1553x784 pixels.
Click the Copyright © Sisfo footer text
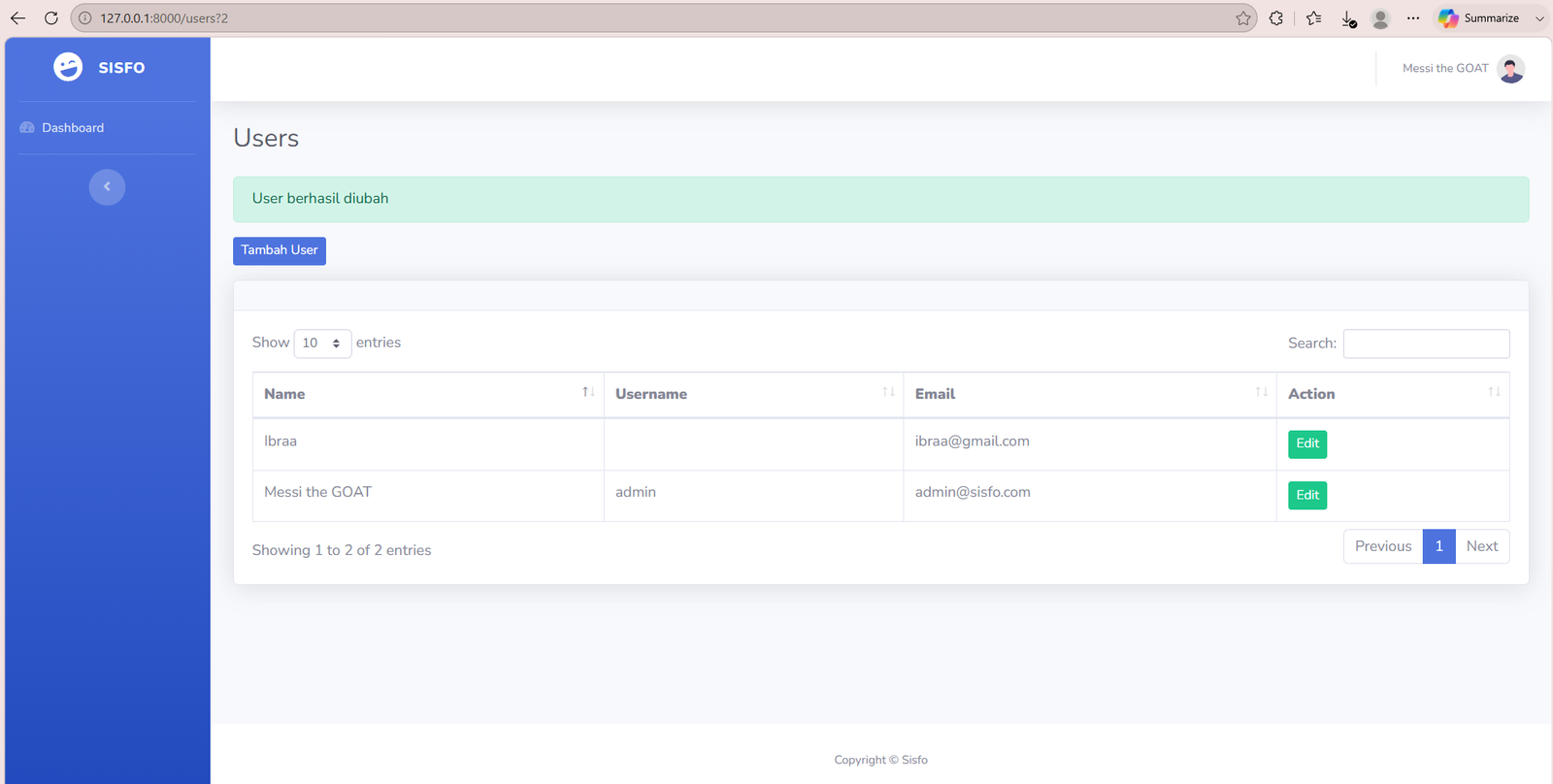[x=880, y=760]
